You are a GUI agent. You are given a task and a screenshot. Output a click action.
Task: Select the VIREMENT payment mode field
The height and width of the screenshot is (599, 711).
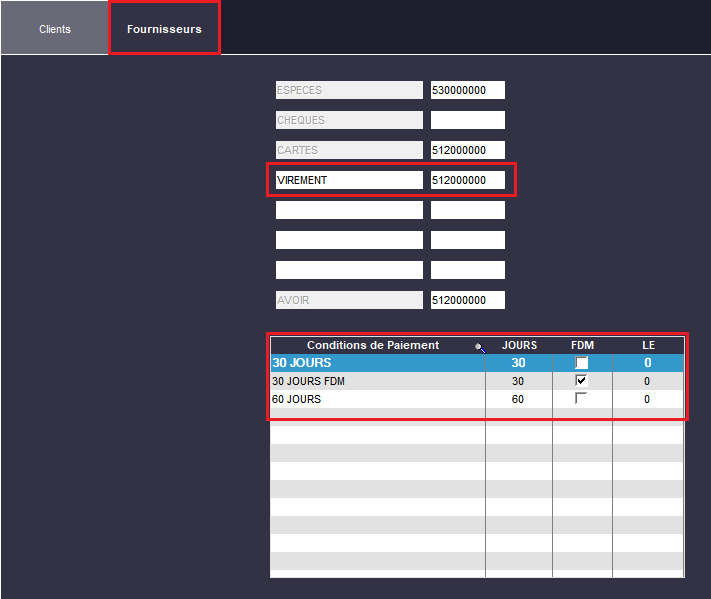pos(349,180)
